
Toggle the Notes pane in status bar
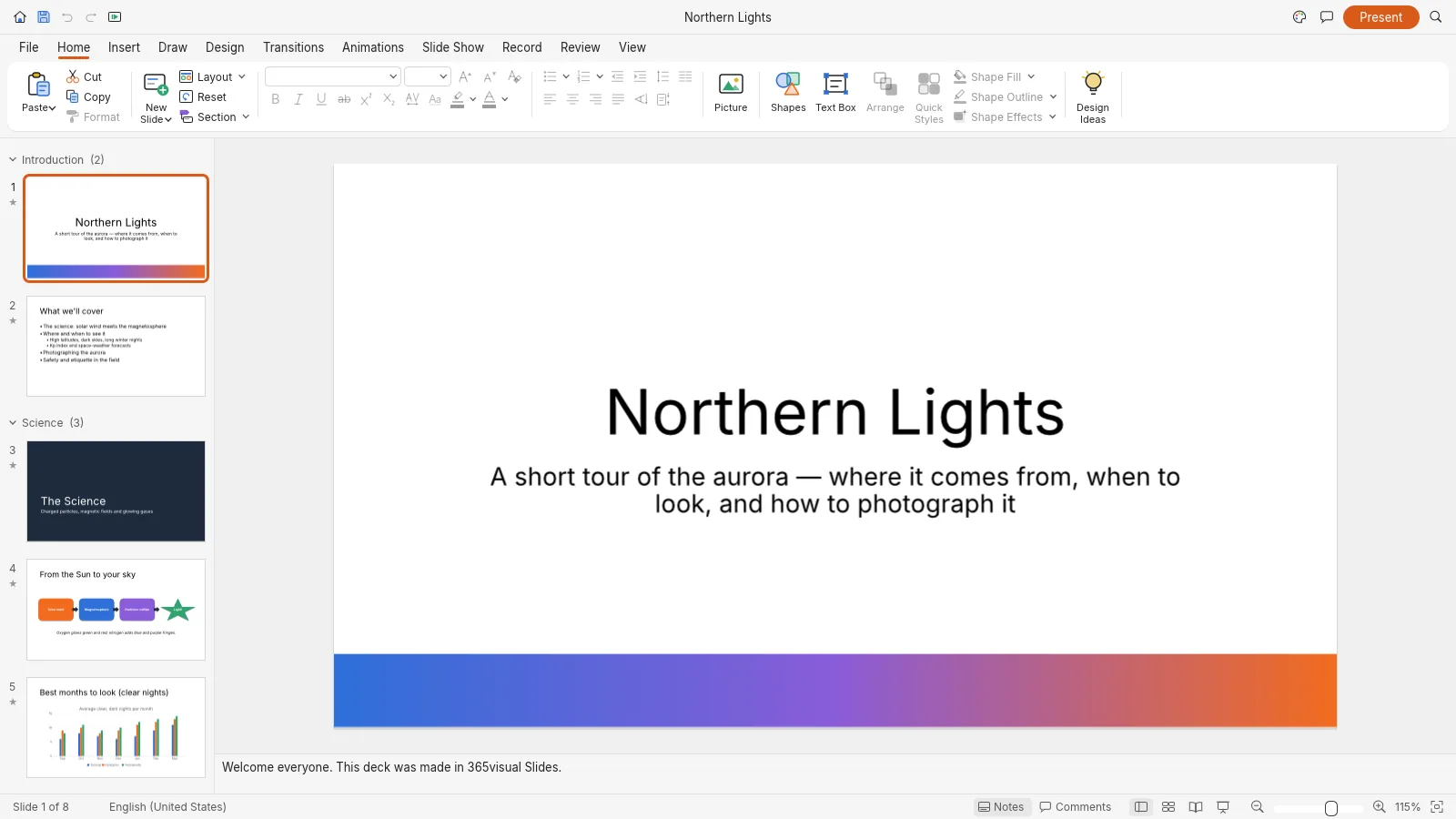click(1001, 807)
